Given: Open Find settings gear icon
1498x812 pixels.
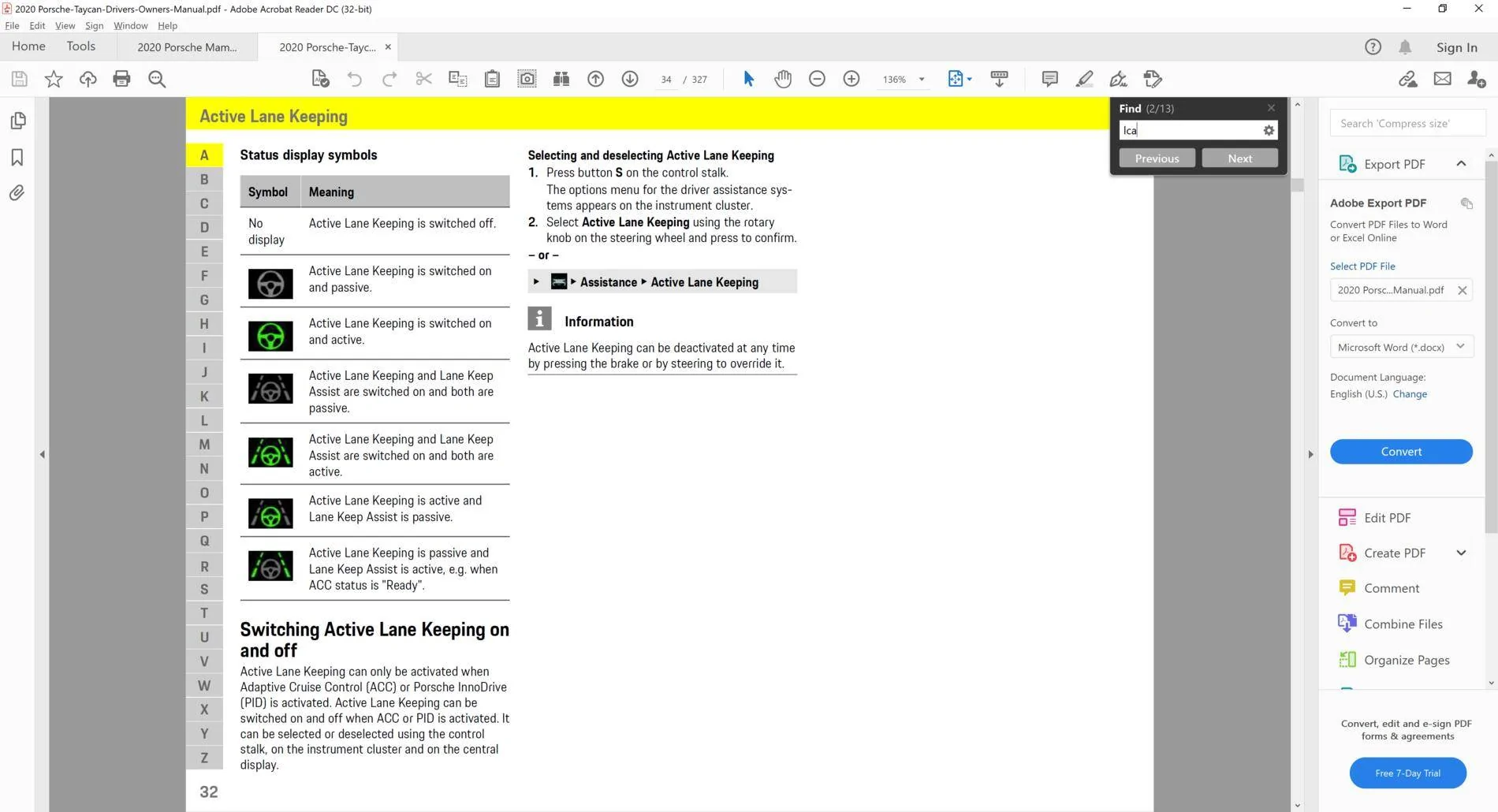Looking at the screenshot, I should pos(1269,131).
